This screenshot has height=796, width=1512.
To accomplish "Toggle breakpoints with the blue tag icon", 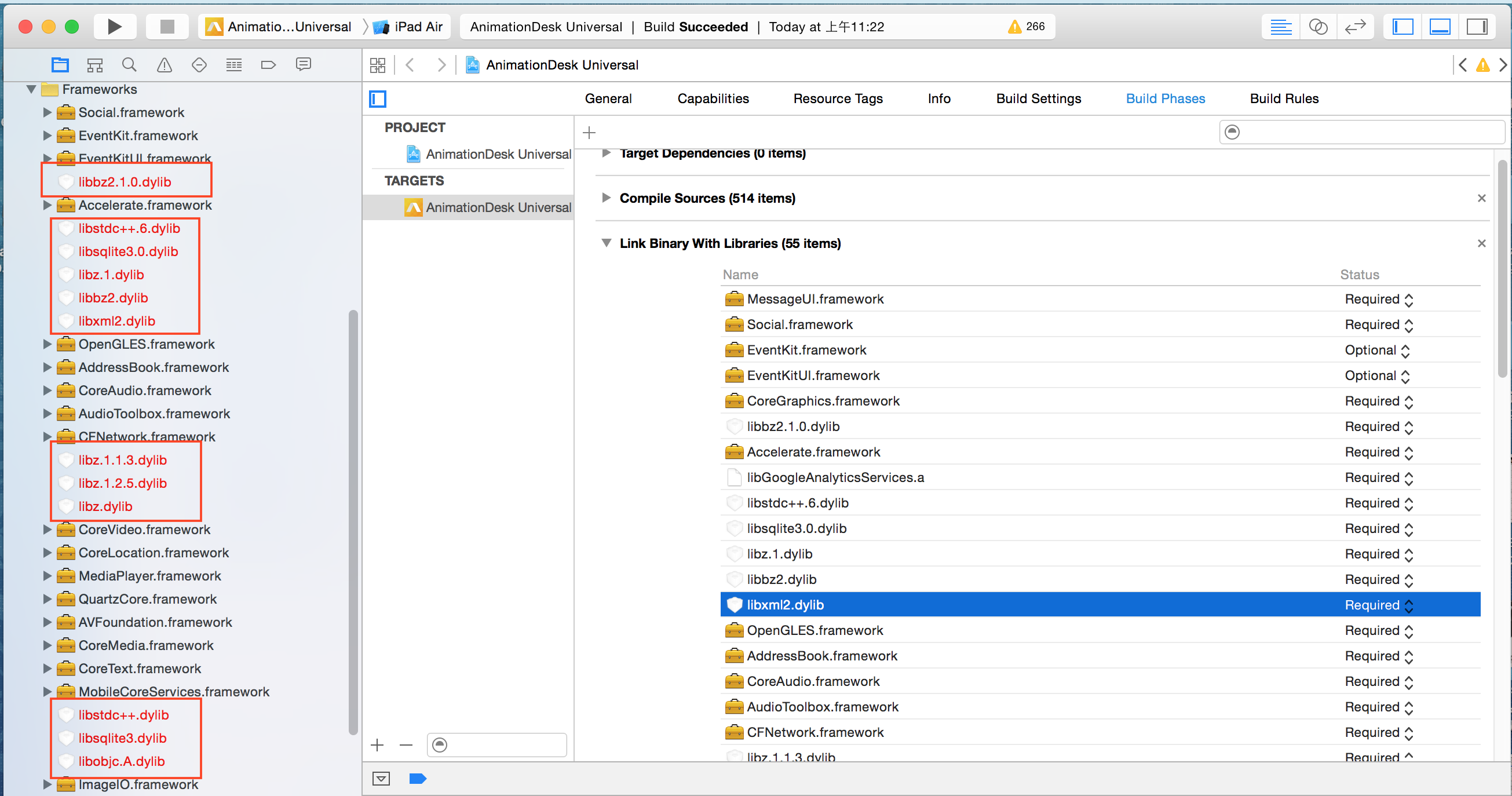I will (x=417, y=779).
